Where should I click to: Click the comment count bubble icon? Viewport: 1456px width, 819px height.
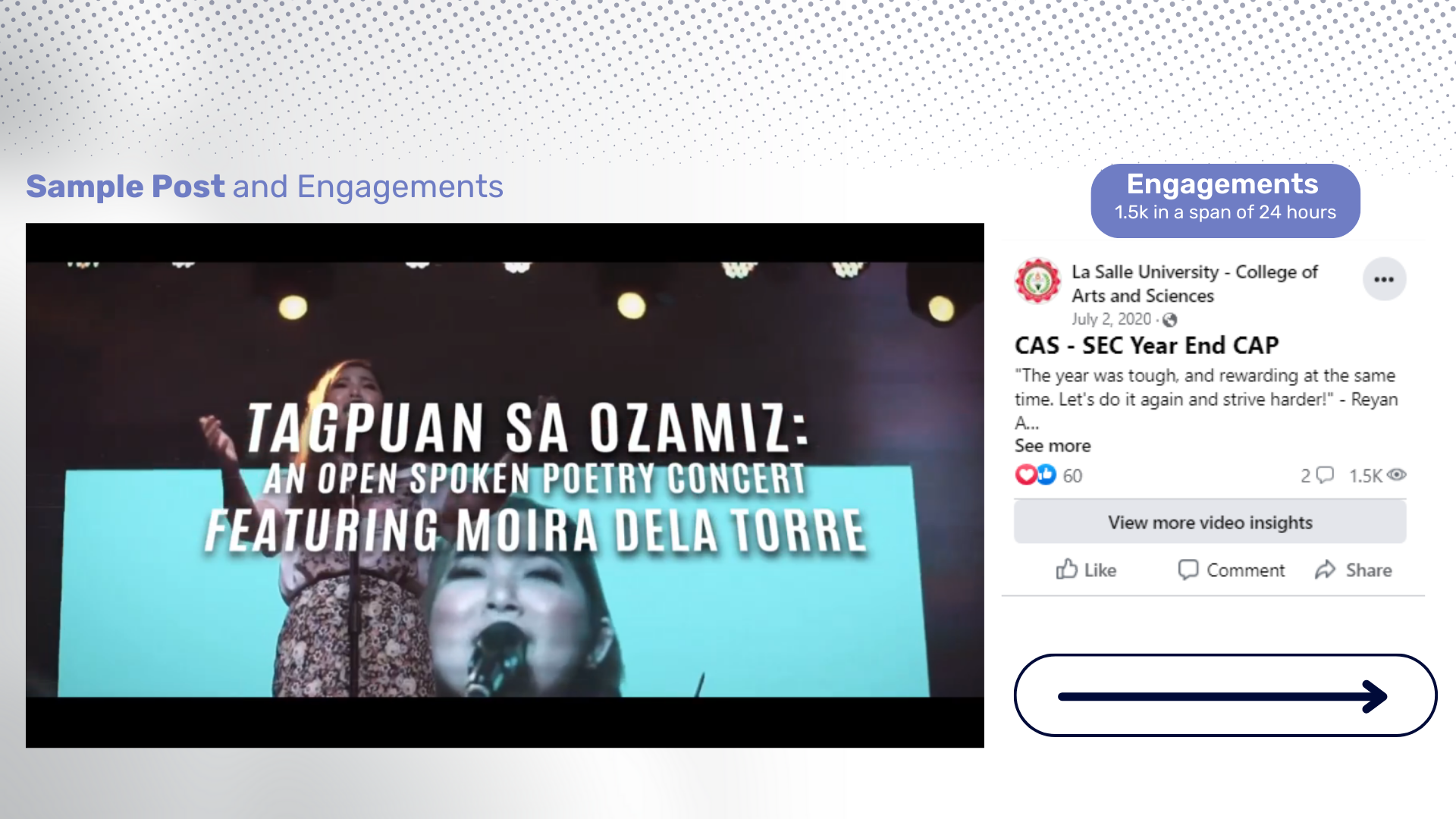[1325, 475]
